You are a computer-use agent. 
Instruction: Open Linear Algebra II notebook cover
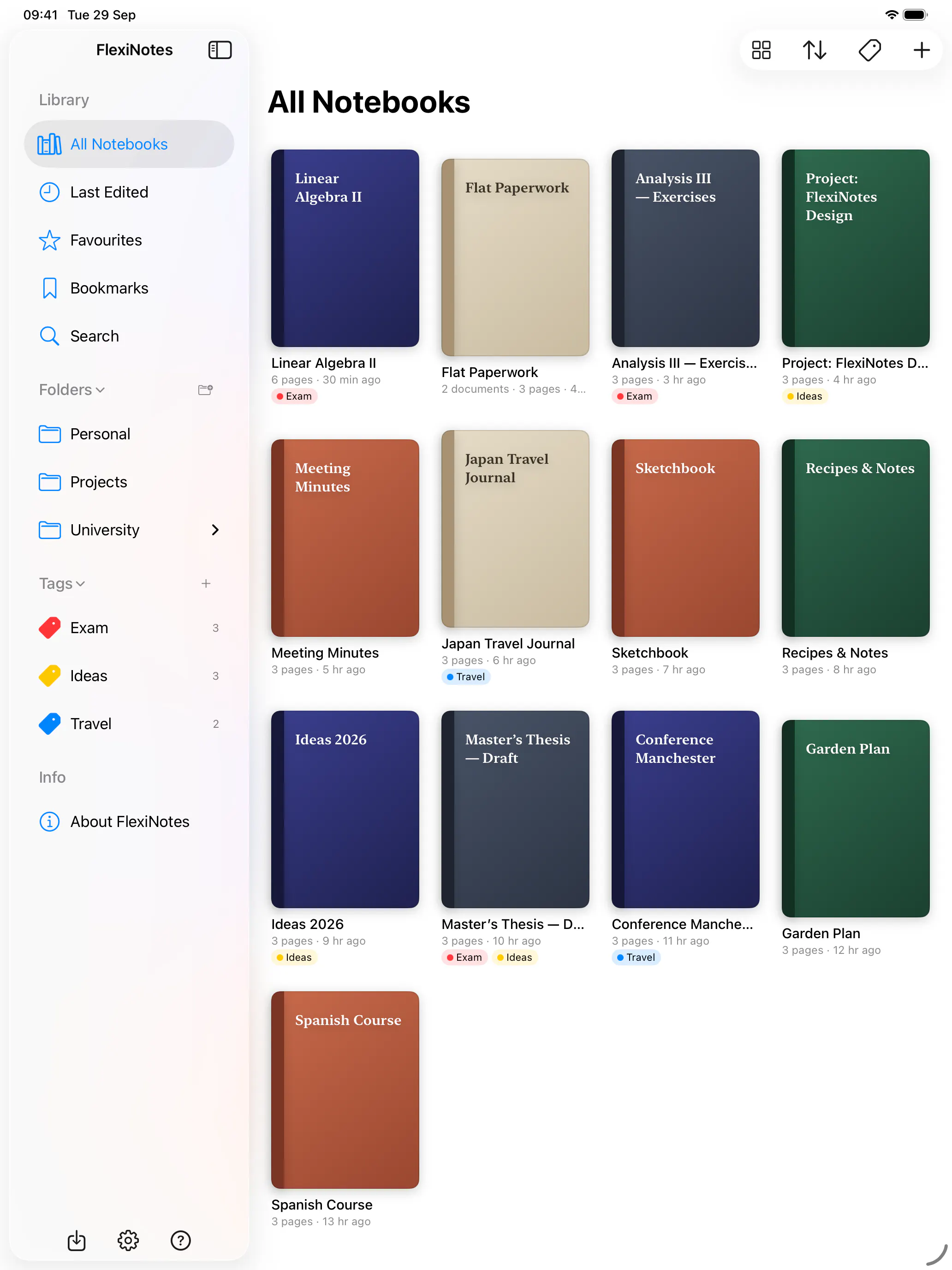pos(345,248)
